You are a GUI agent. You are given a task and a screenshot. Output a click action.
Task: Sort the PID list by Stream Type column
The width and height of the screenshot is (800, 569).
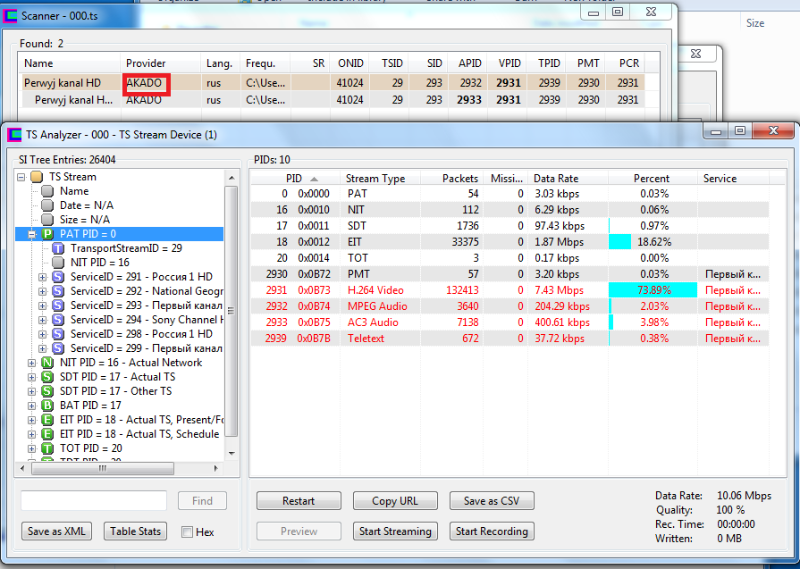376,178
